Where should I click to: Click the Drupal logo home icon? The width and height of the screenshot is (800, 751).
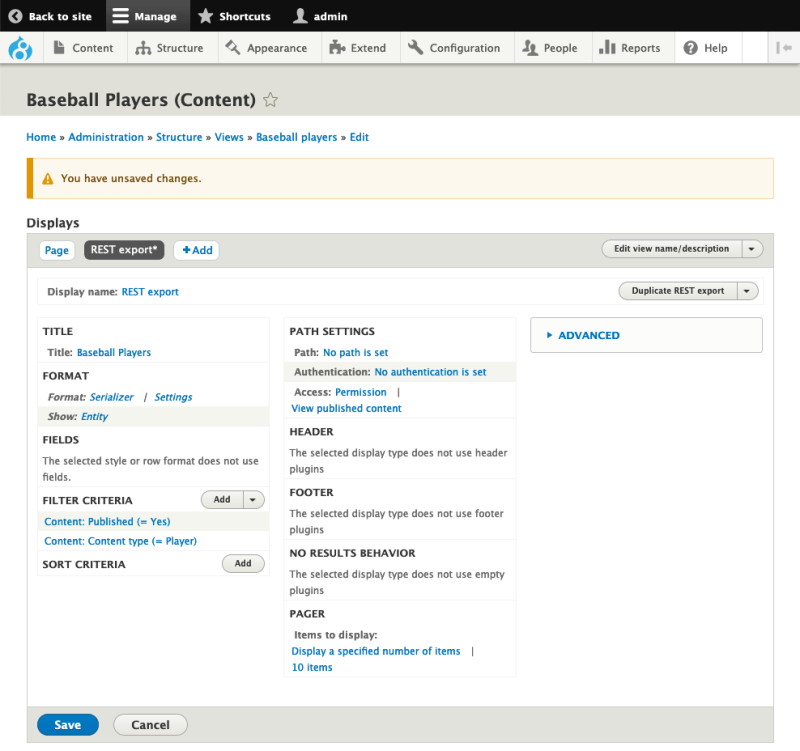20,48
